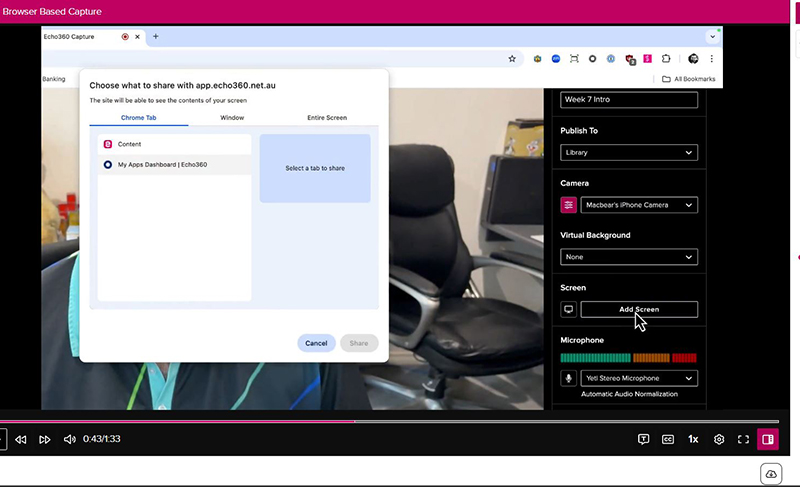The image size is (800, 487).
Task: Click the microphone level meter
Action: [x=629, y=358]
